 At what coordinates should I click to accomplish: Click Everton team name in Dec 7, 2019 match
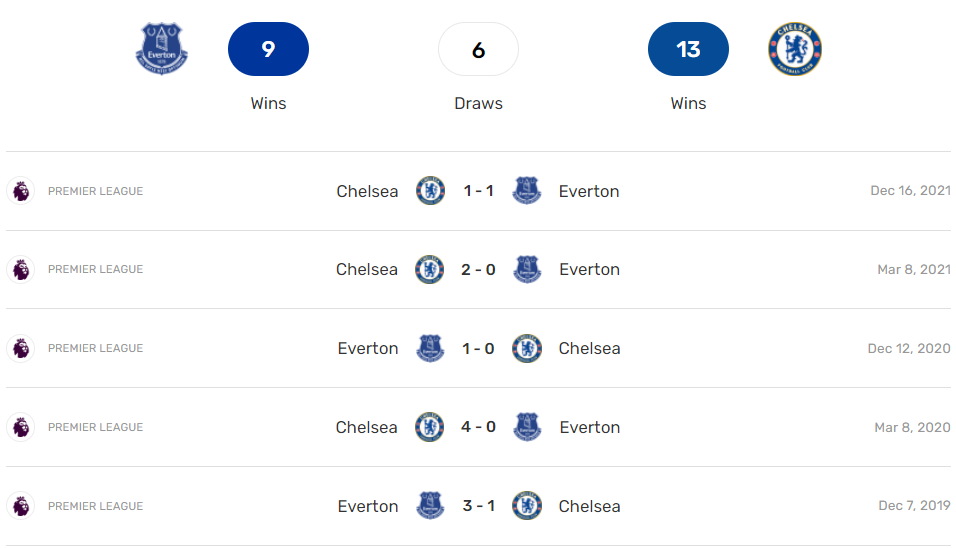pyautogui.click(x=368, y=506)
